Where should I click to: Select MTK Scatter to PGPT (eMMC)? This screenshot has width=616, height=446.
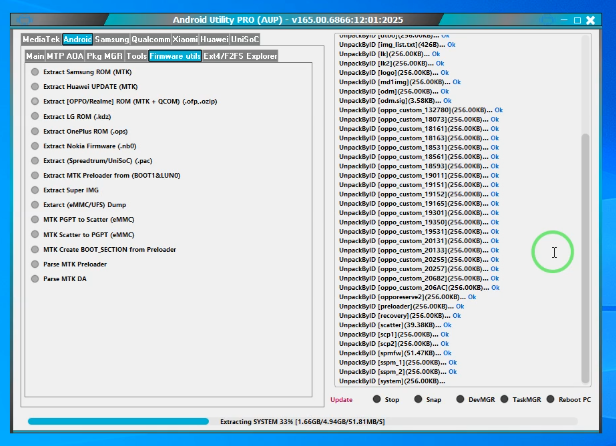[35, 235]
